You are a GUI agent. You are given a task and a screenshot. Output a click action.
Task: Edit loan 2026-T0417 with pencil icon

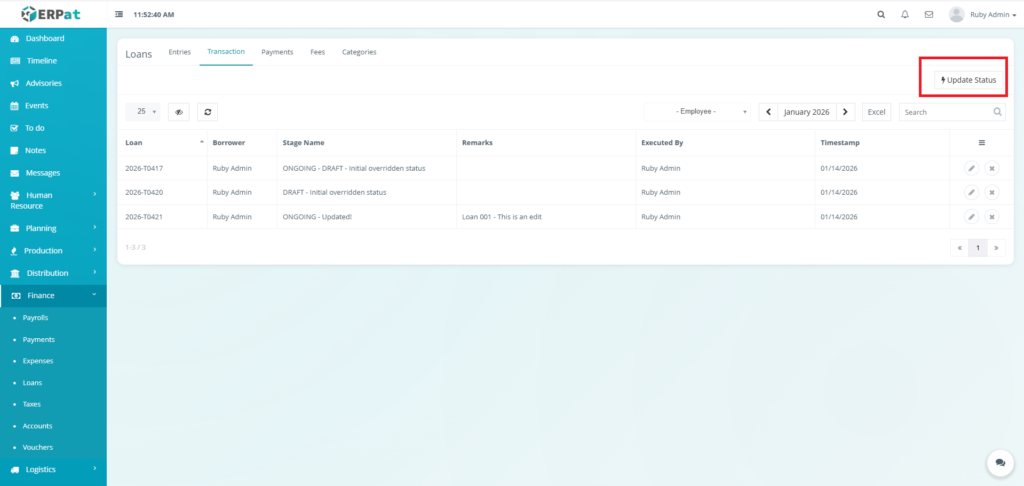click(x=971, y=168)
